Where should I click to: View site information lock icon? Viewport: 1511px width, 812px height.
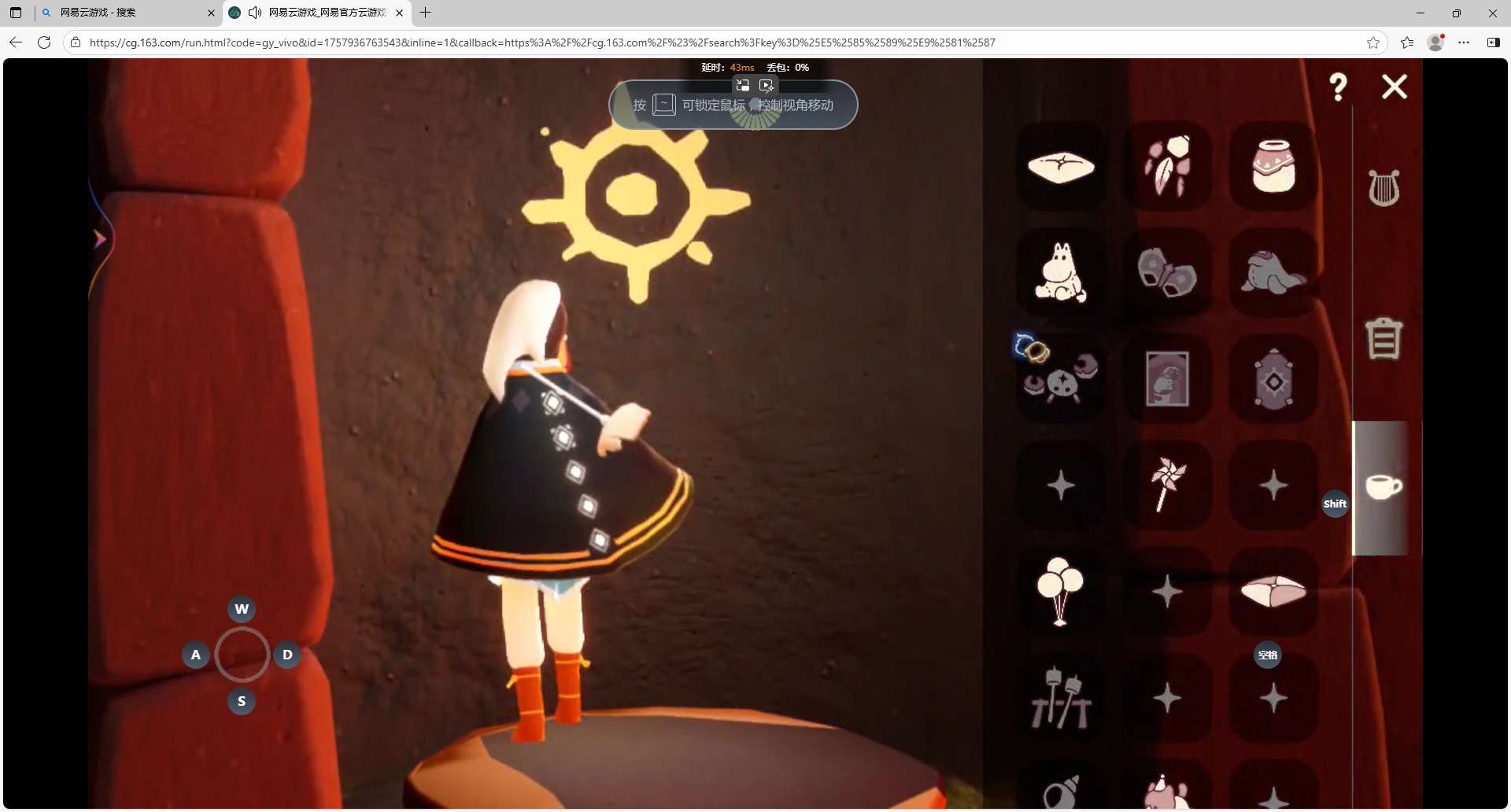(76, 42)
